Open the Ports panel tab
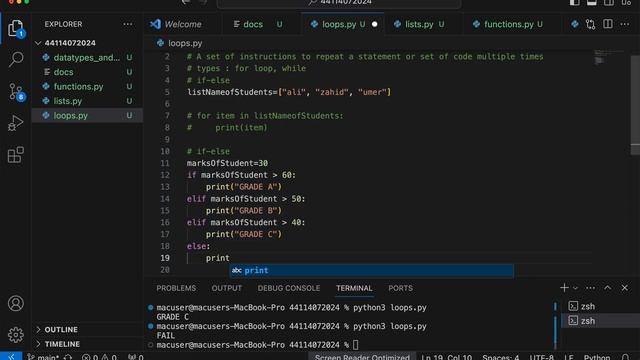This screenshot has height=360, width=640. click(400, 288)
